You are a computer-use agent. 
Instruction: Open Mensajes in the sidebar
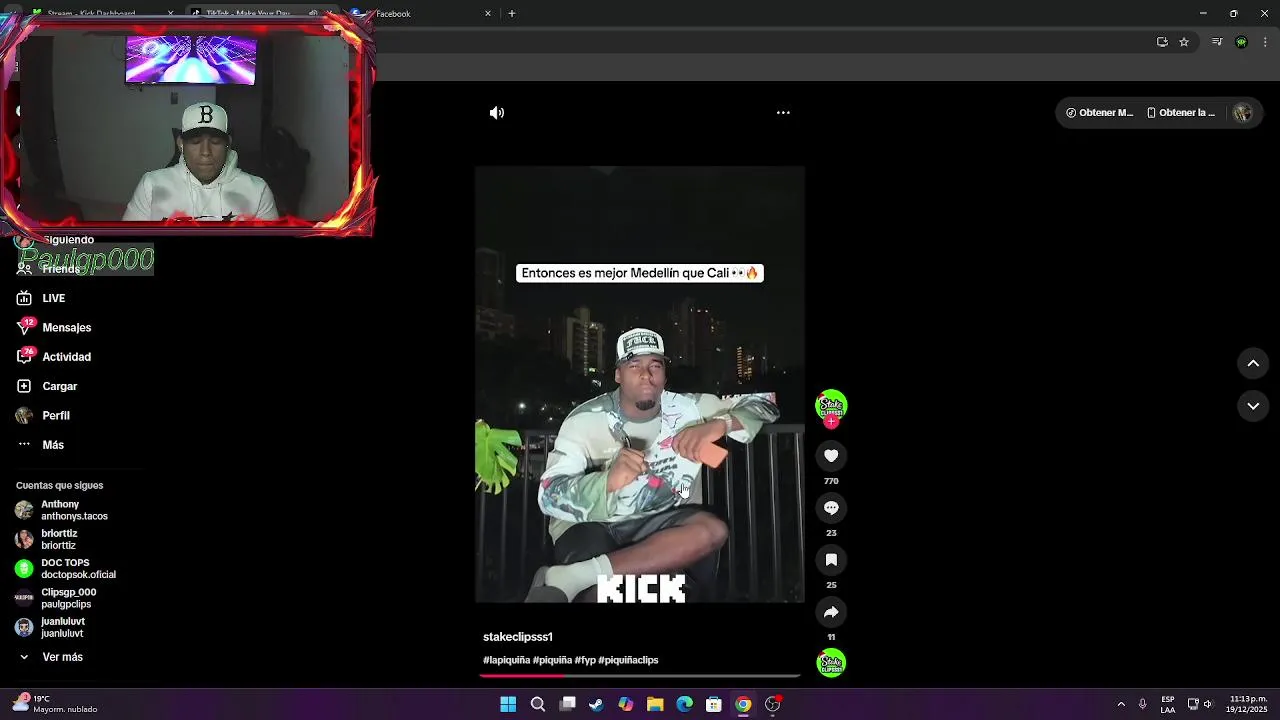(66, 328)
